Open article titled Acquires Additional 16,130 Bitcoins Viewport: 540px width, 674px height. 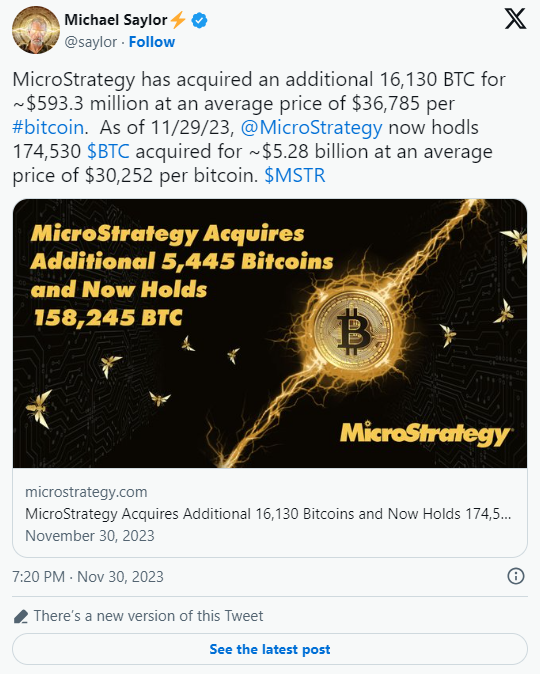point(268,514)
